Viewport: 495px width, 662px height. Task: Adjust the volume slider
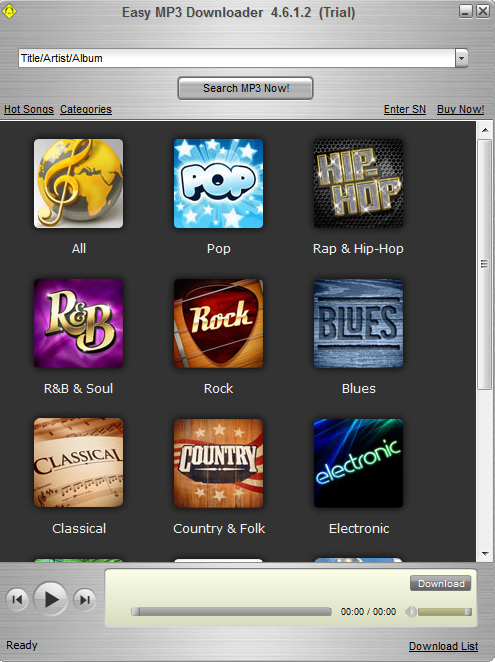pos(445,612)
